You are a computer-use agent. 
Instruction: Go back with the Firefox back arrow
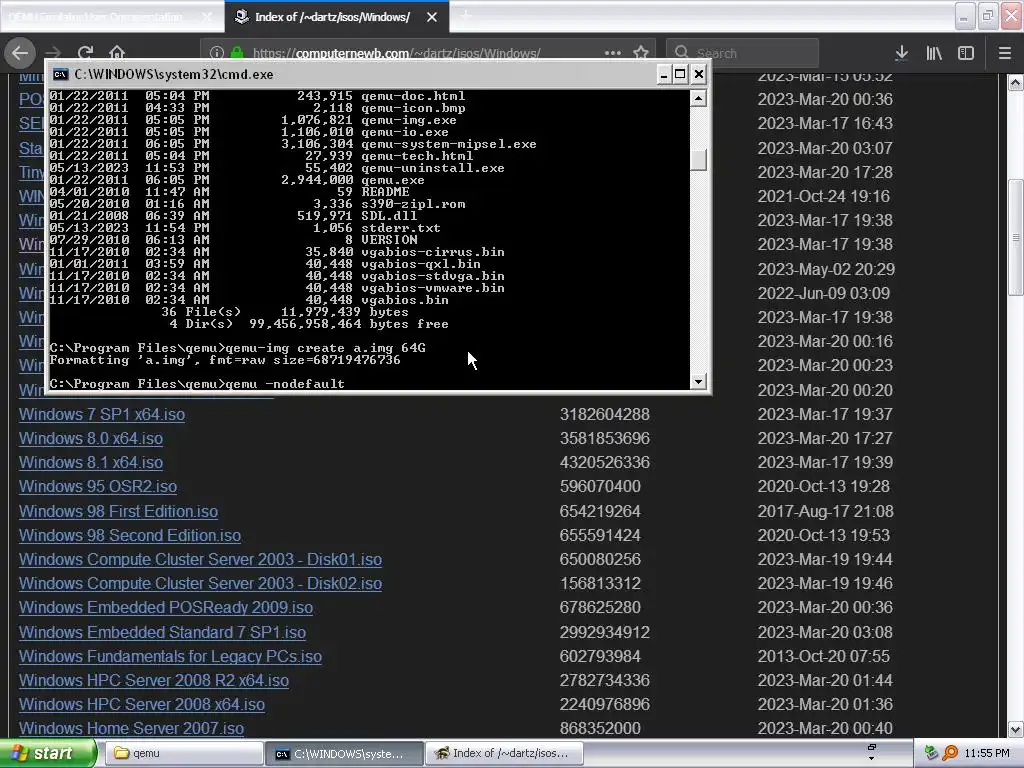point(20,53)
